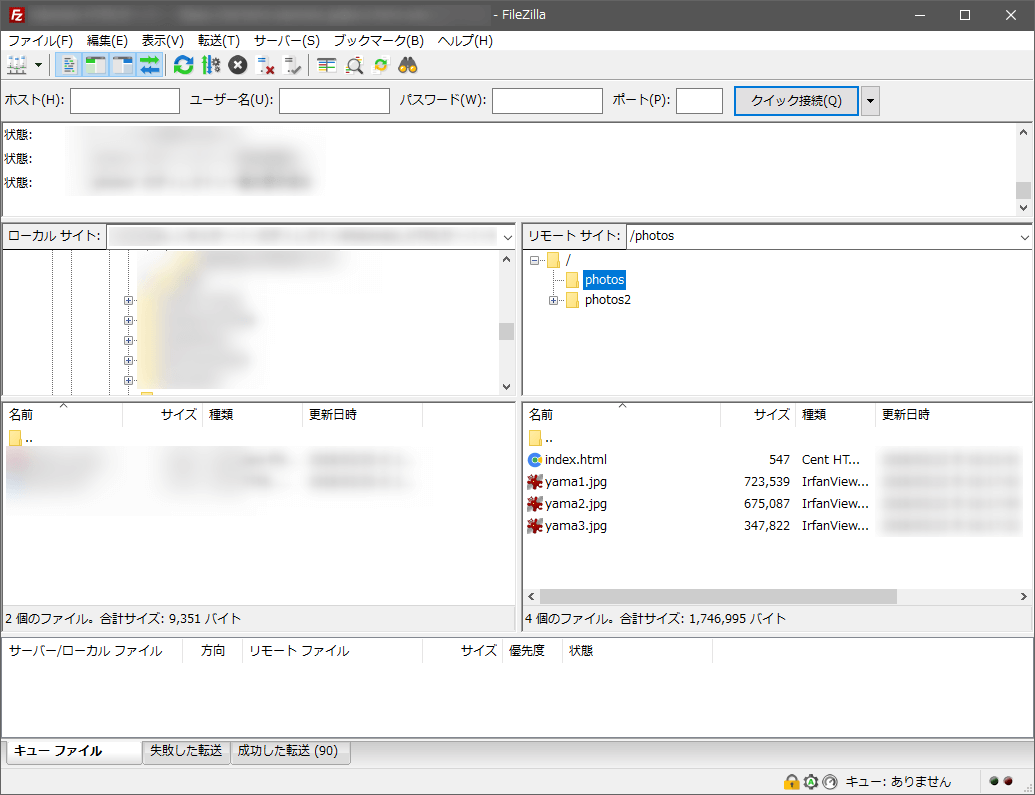Viewport: 1035px width, 795px height.
Task: Select yama2.jpg in the remote file list
Action: [x=576, y=504]
